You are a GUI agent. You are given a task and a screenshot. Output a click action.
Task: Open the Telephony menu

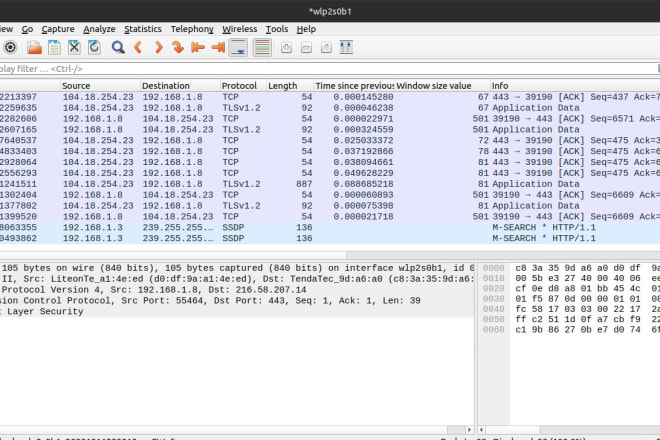click(x=192, y=29)
